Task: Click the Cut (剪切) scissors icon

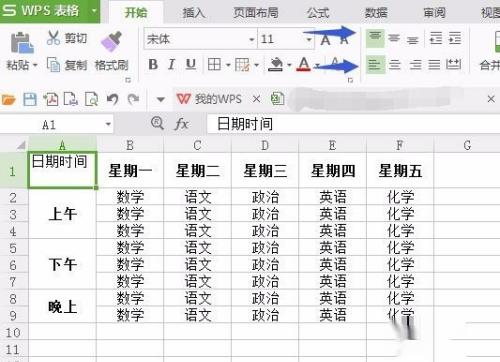Action: tap(53, 38)
